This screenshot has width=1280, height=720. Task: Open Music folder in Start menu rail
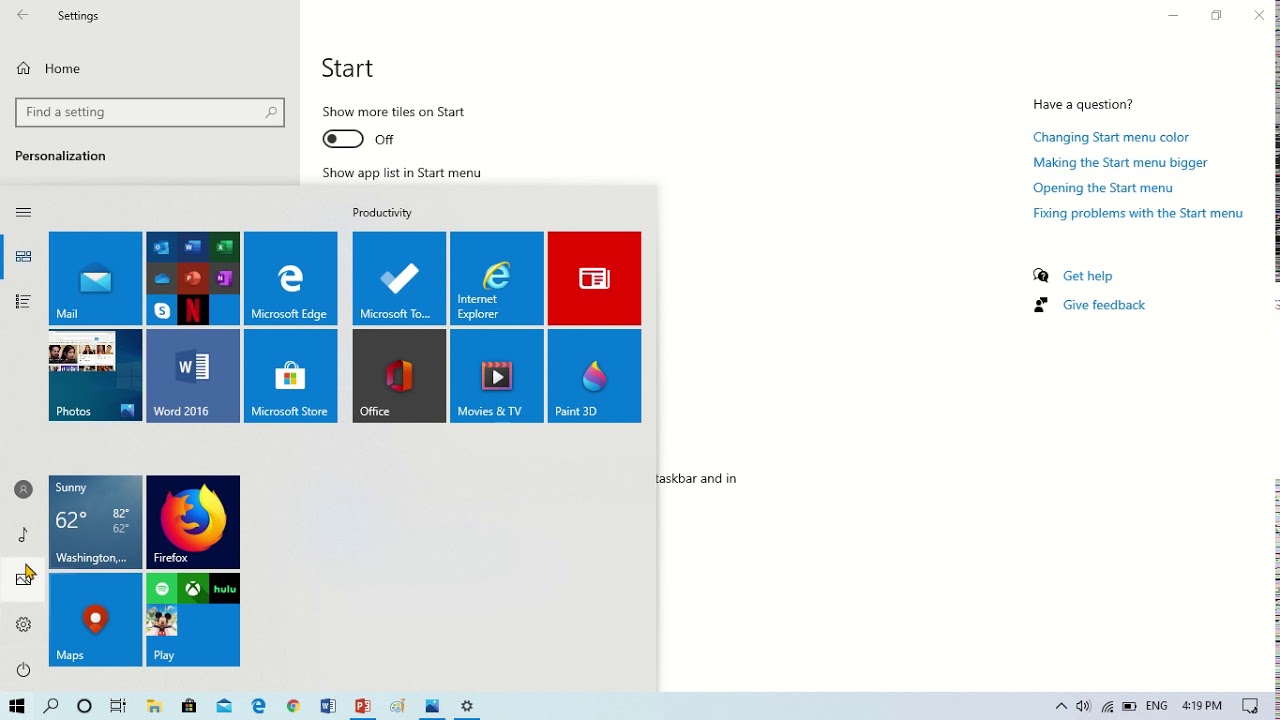[x=23, y=535]
